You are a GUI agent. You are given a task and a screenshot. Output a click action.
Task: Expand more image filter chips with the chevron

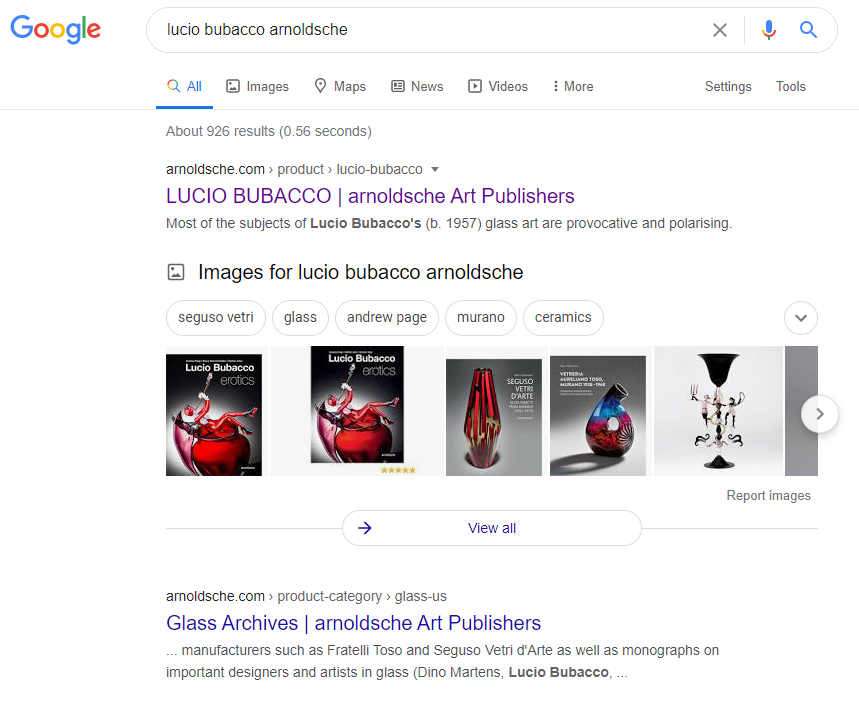coord(800,318)
